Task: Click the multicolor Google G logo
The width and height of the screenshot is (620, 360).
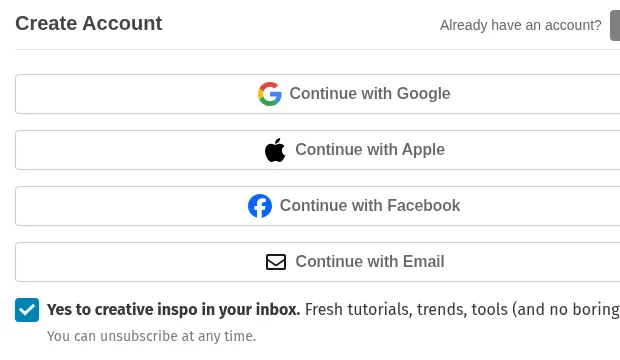Action: [x=270, y=94]
